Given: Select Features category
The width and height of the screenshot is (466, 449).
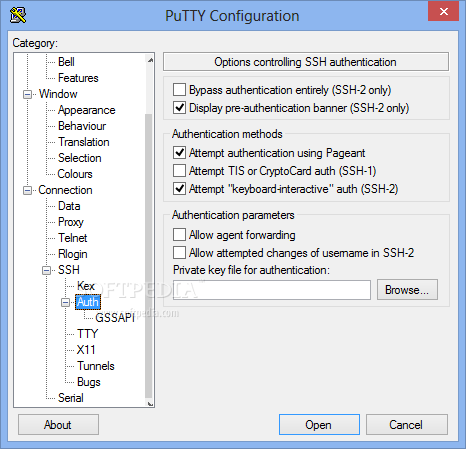Looking at the screenshot, I should 78,78.
